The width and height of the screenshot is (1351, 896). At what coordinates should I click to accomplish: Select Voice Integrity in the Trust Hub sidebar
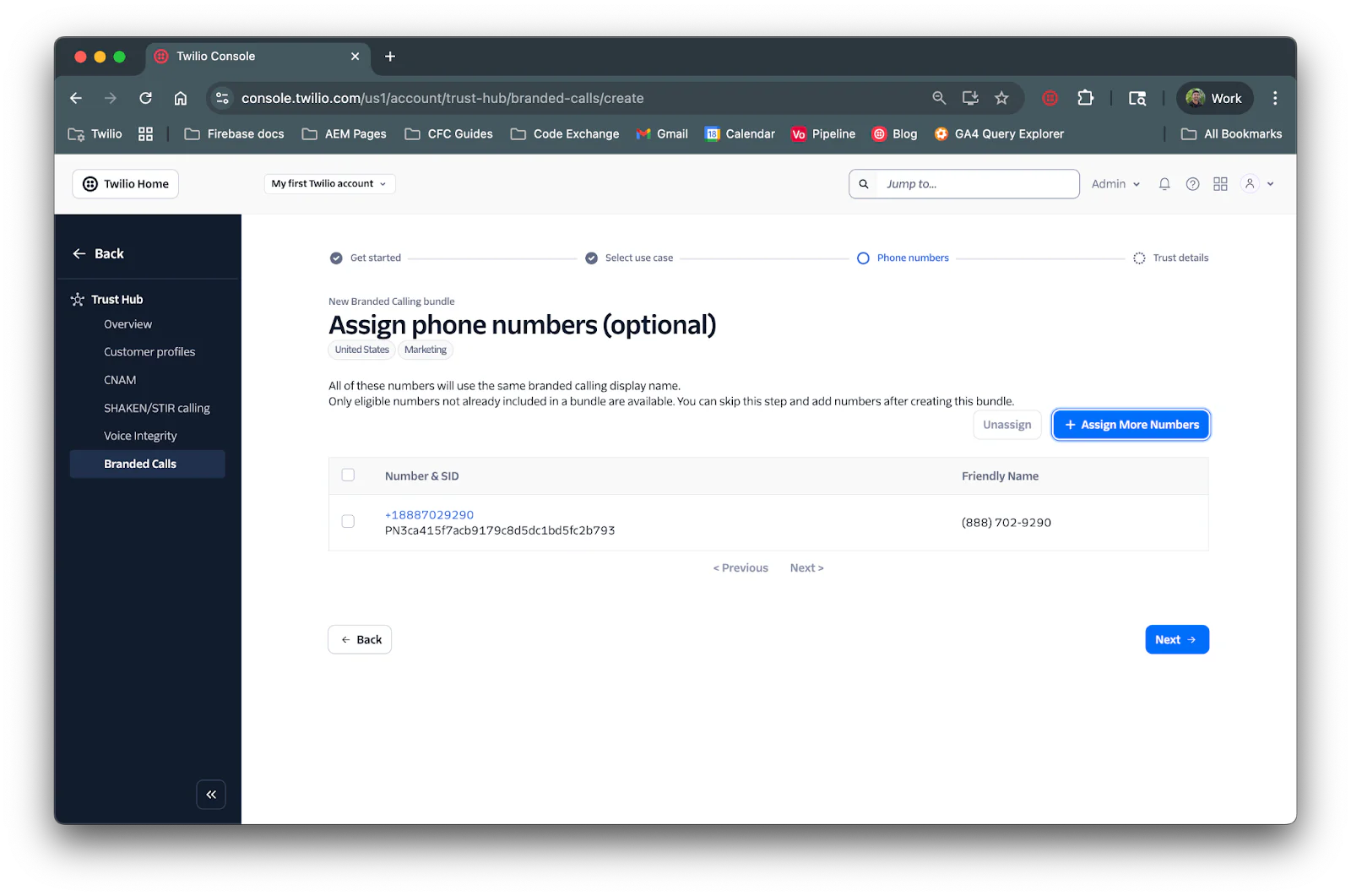(140, 435)
